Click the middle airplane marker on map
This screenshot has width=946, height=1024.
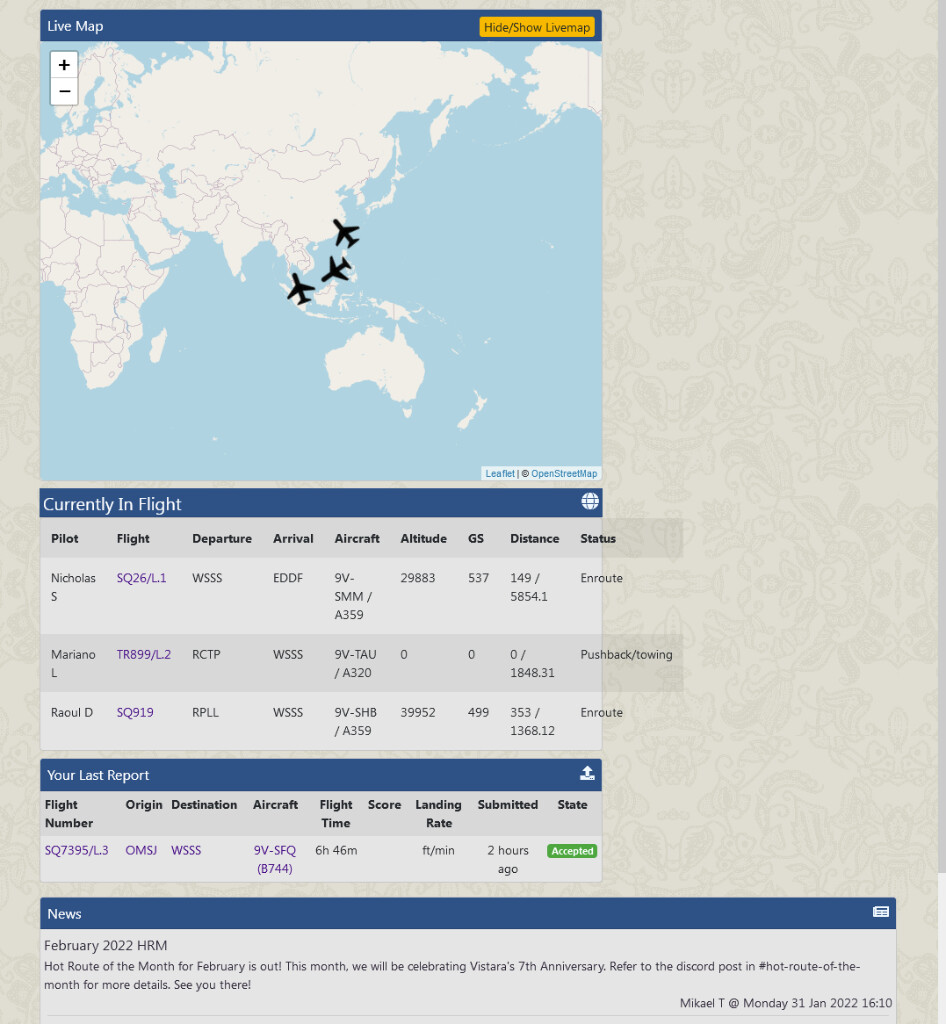(x=336, y=268)
